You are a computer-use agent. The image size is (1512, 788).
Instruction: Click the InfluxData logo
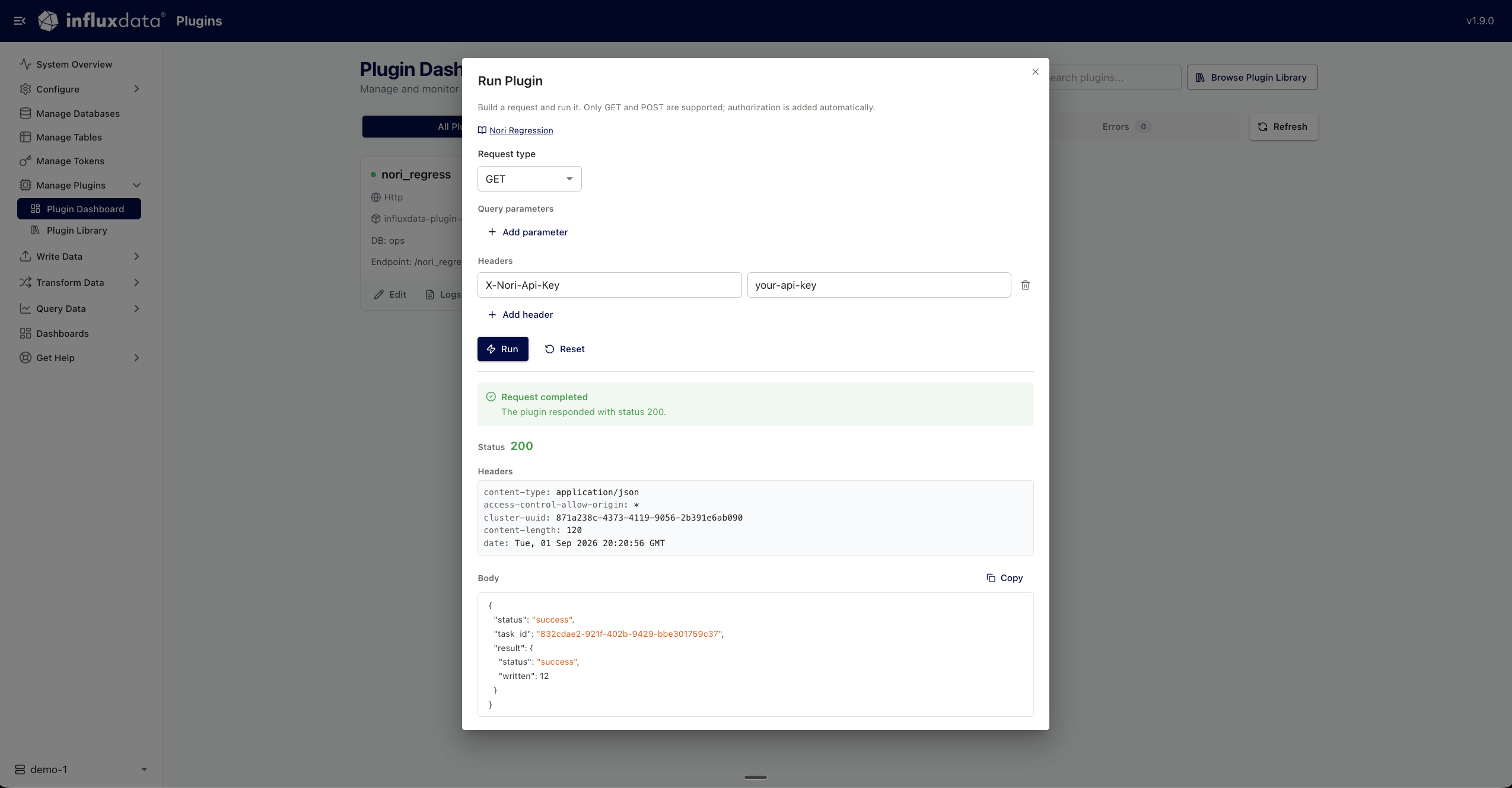pyautogui.click(x=101, y=21)
